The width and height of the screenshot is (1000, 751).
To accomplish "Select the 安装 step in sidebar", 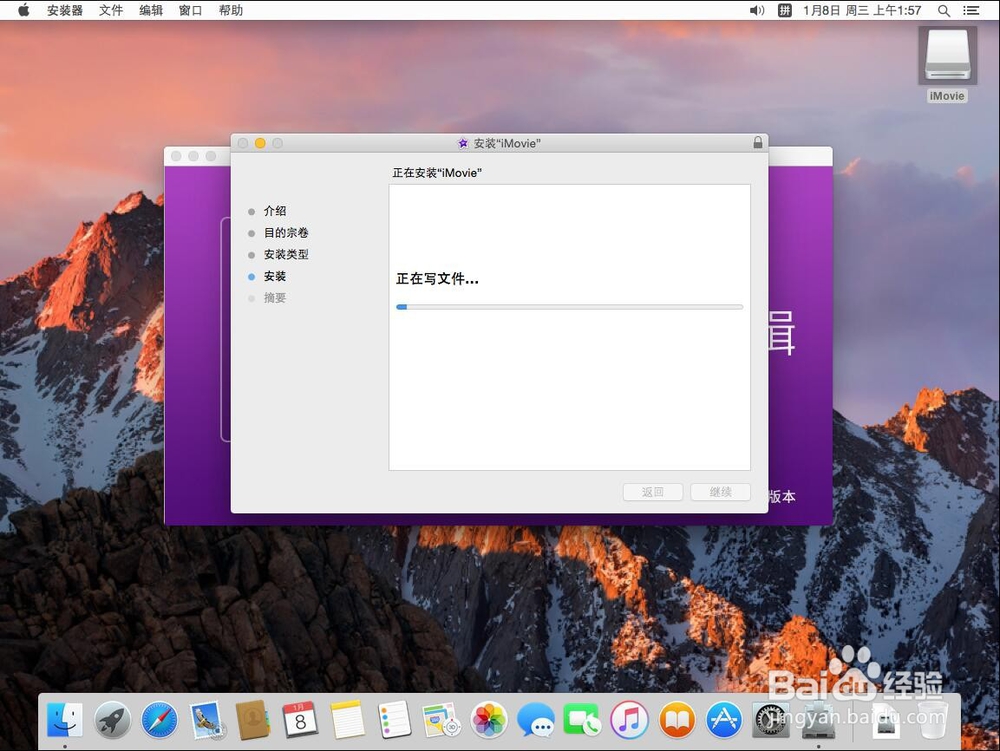I will [x=275, y=275].
